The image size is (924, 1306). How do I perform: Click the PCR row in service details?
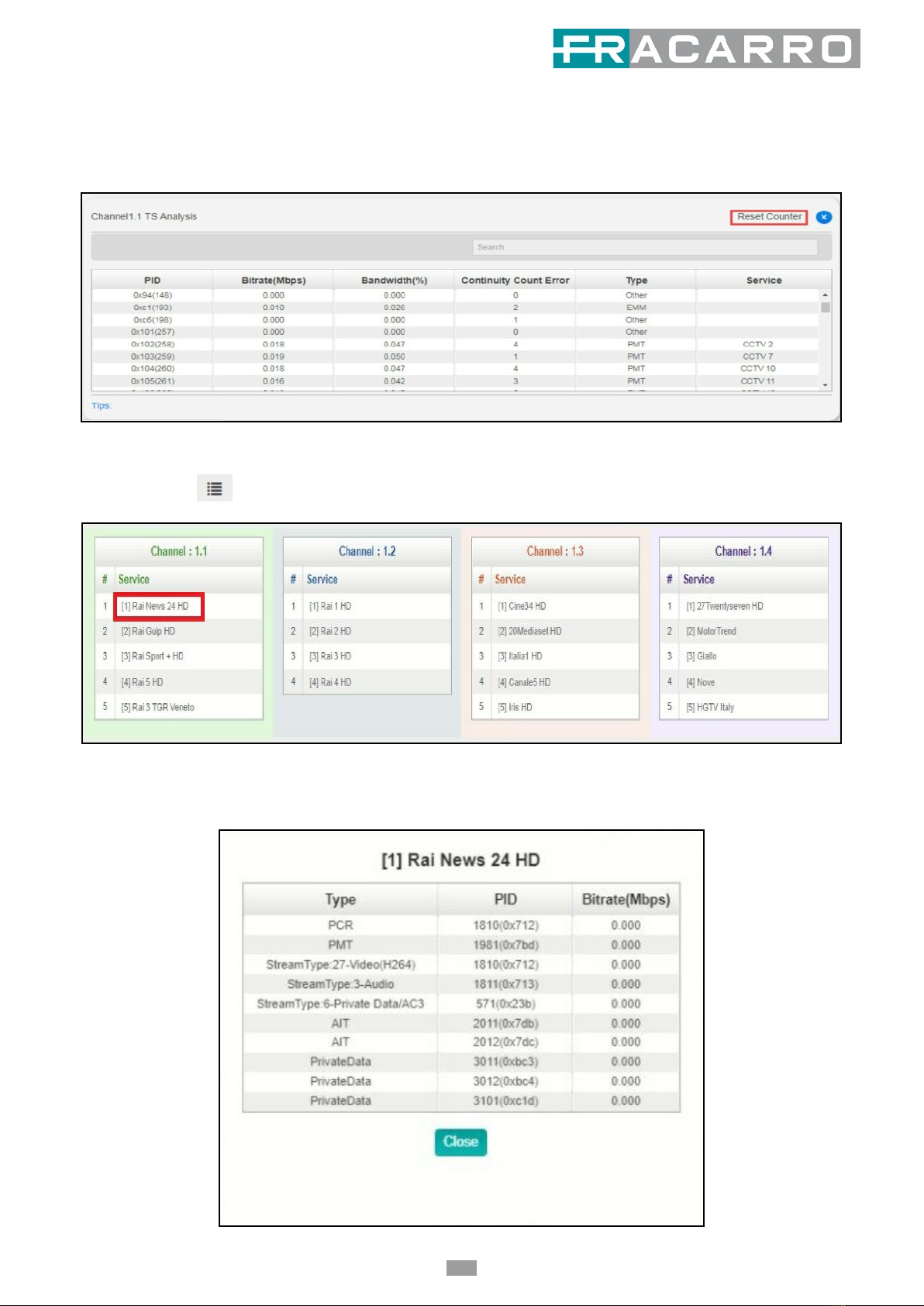coord(461,925)
